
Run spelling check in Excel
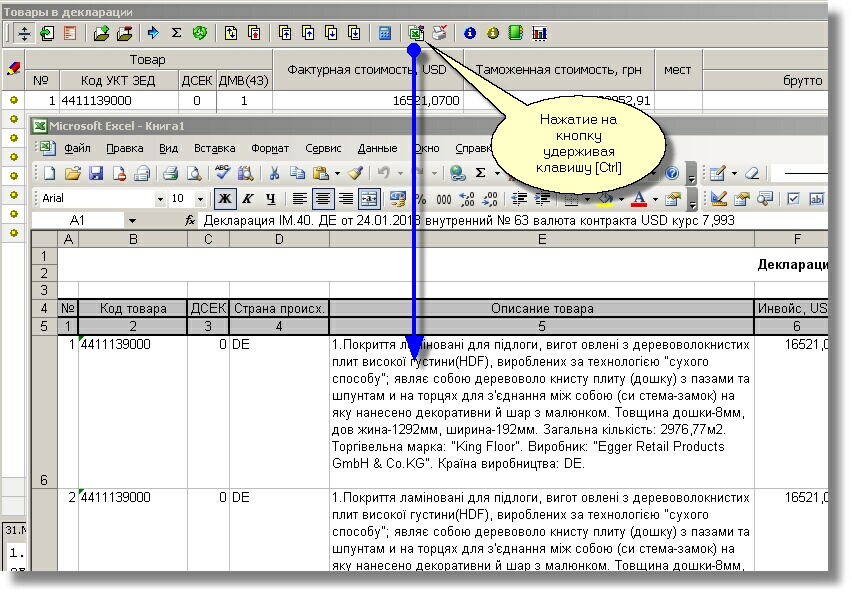coord(222,173)
